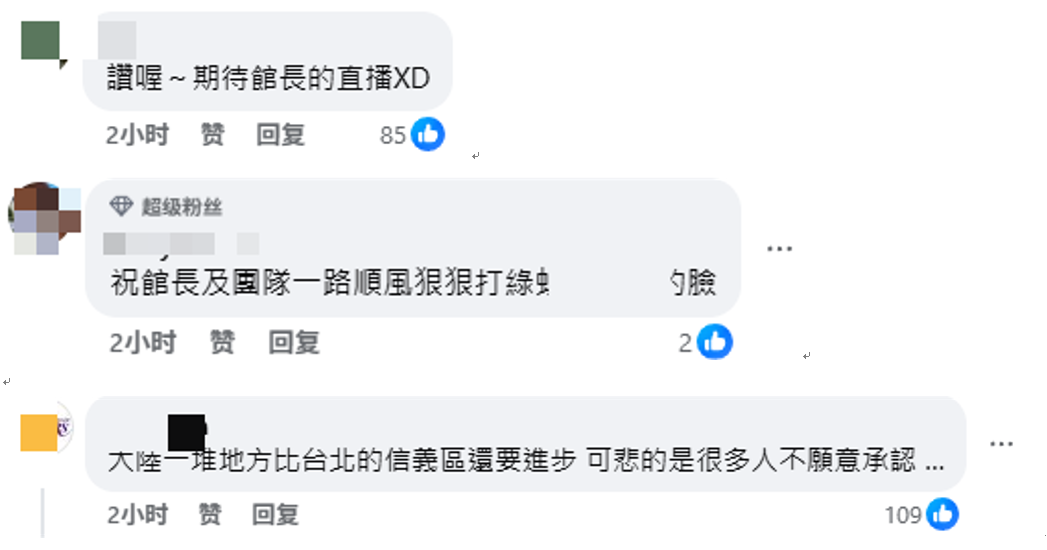
Task: Click the diamond super fan badge icon
Action: 121,206
